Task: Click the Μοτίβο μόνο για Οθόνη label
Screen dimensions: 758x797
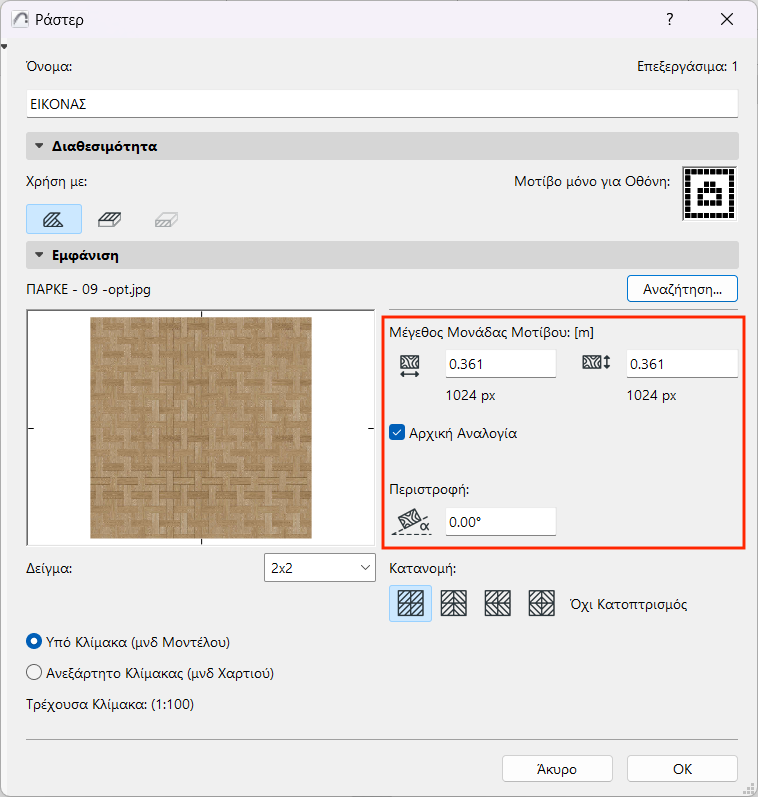Action: [592, 181]
